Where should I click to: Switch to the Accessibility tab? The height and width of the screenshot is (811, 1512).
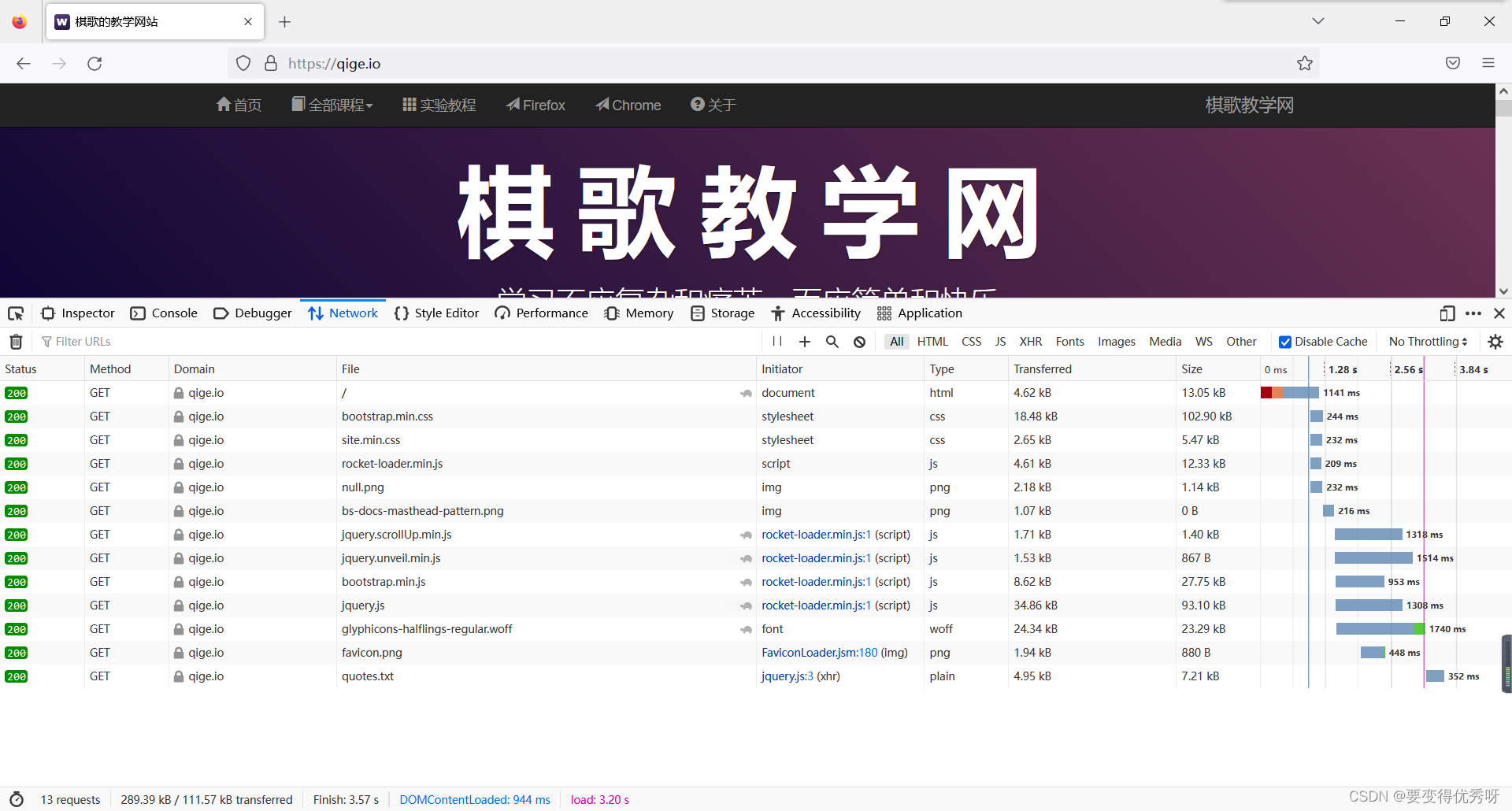[x=816, y=313]
